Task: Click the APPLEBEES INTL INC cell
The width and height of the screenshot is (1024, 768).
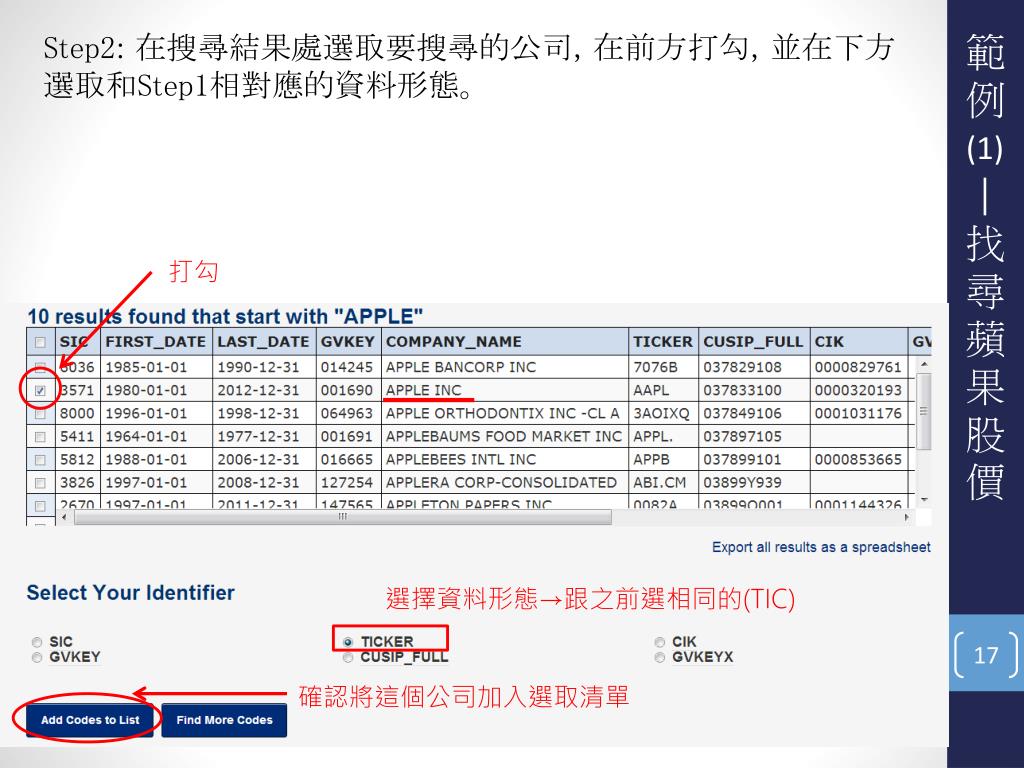Action: coord(505,460)
